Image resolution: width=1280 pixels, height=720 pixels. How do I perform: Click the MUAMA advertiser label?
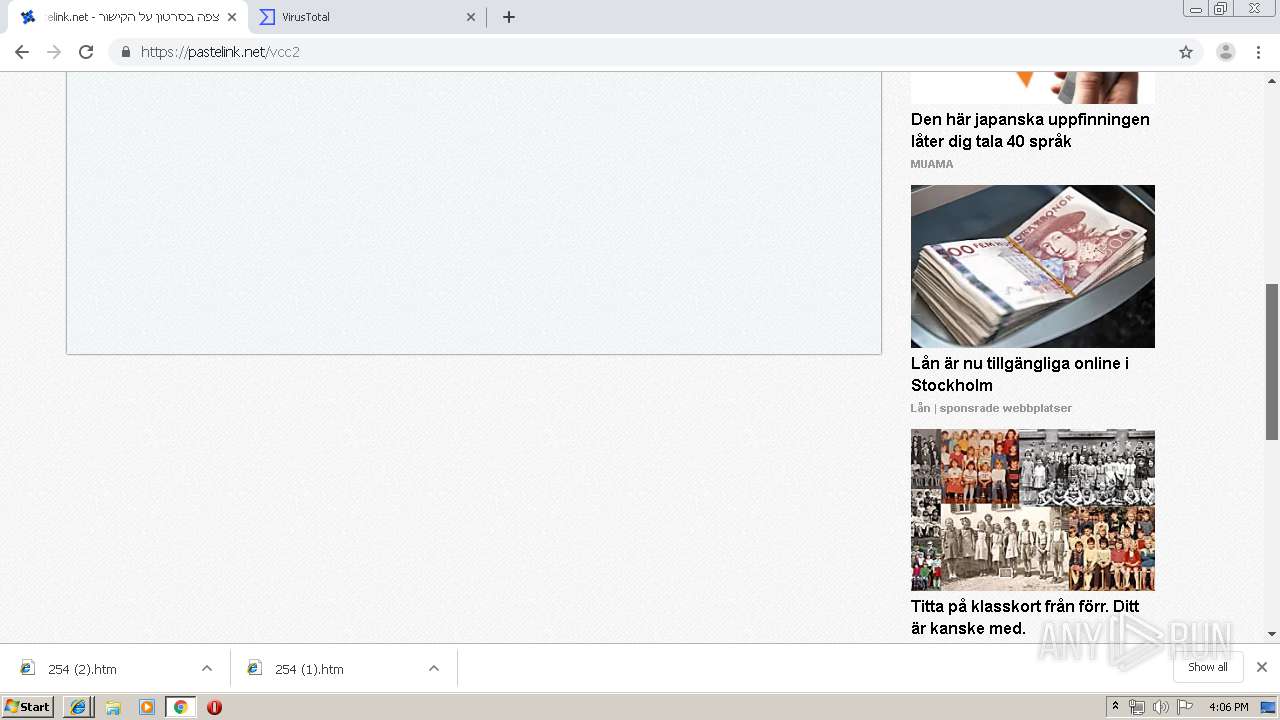click(x=932, y=164)
